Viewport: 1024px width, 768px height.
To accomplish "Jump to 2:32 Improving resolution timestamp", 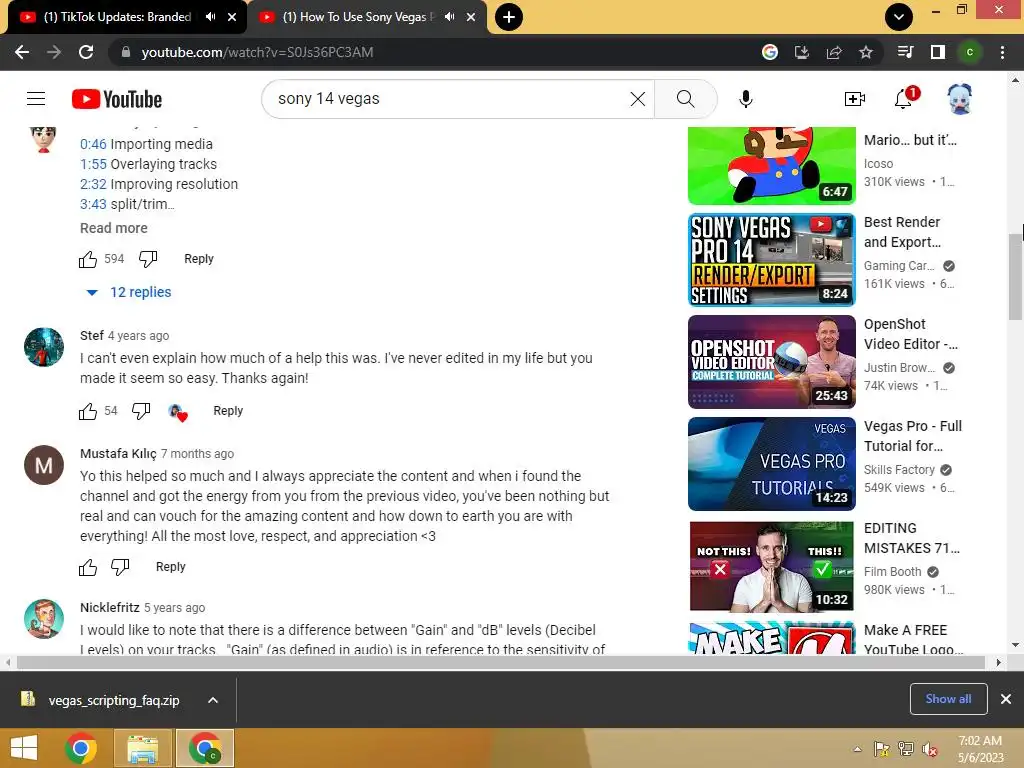I will tap(93, 184).
